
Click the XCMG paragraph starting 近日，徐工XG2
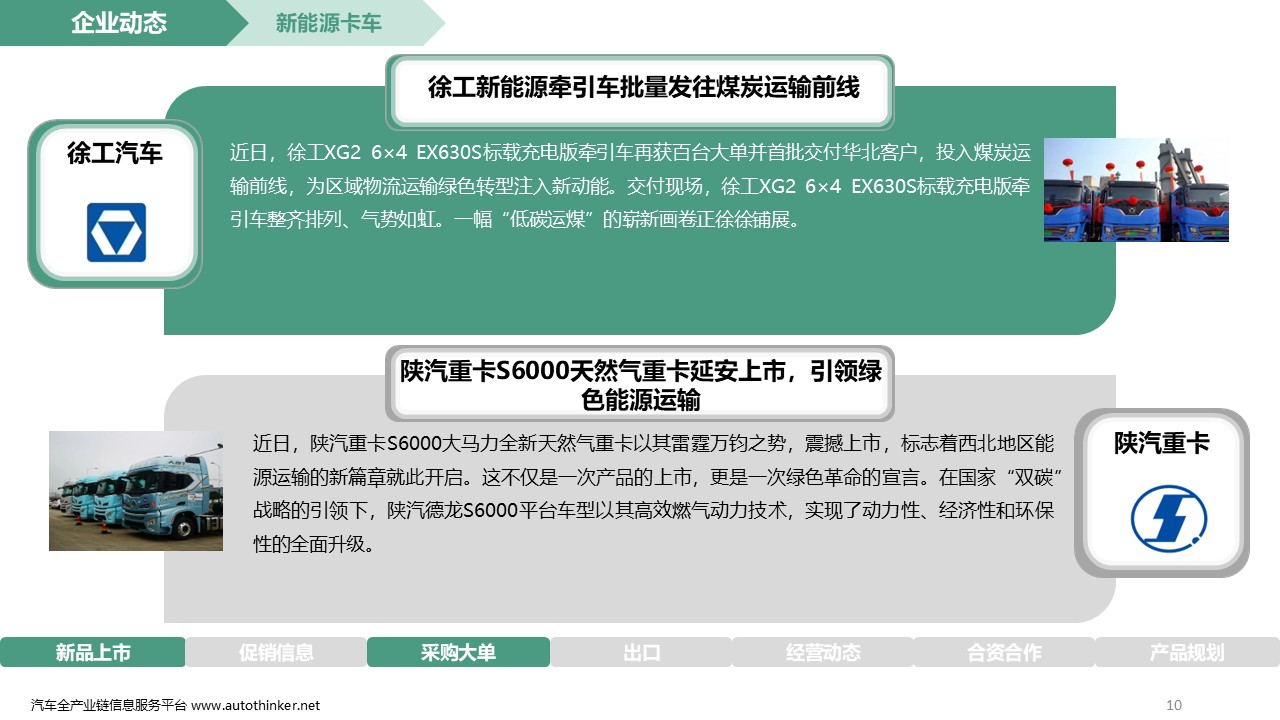pyautogui.click(x=630, y=186)
